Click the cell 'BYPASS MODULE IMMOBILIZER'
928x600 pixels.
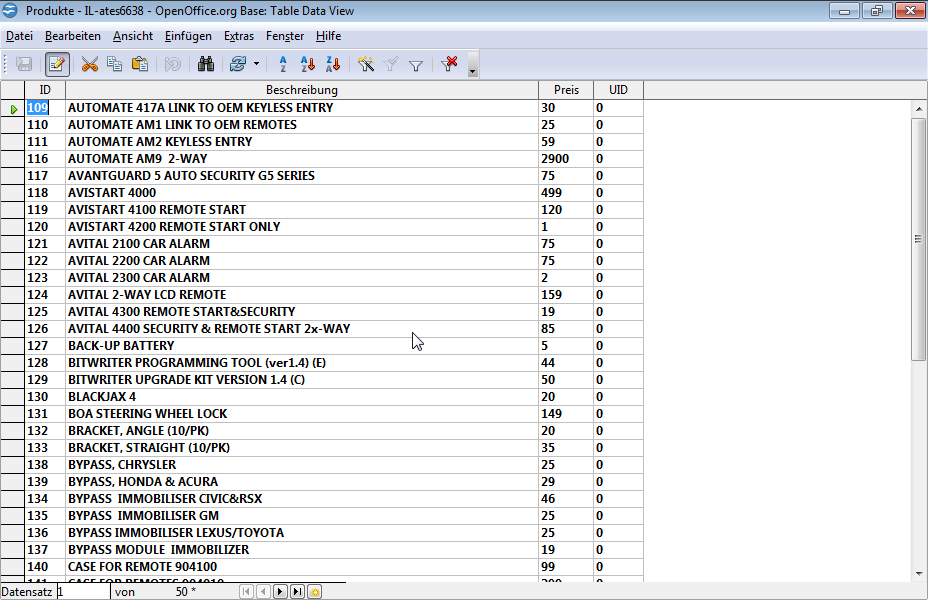point(302,550)
